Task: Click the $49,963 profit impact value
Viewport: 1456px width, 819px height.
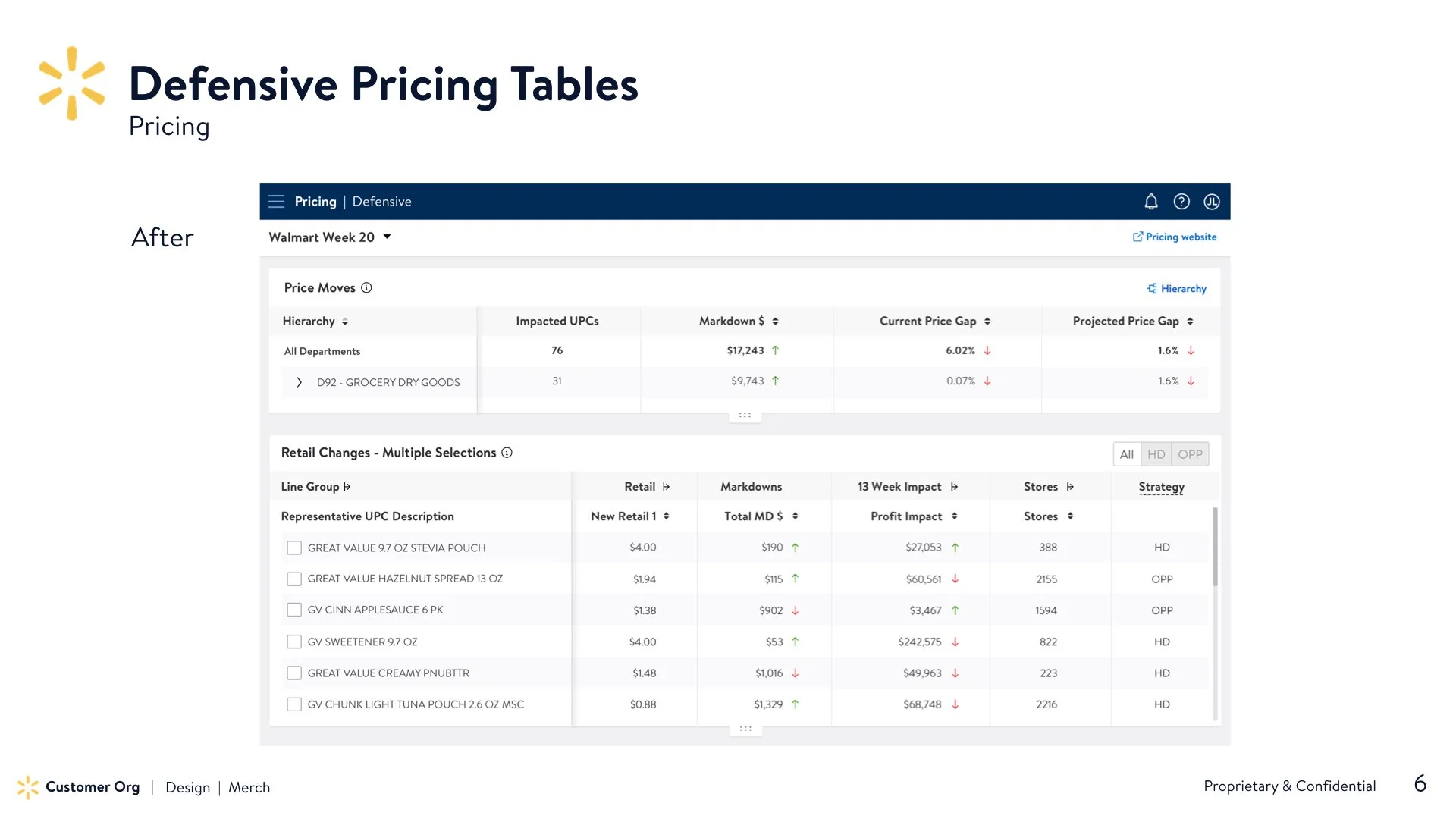Action: [922, 673]
